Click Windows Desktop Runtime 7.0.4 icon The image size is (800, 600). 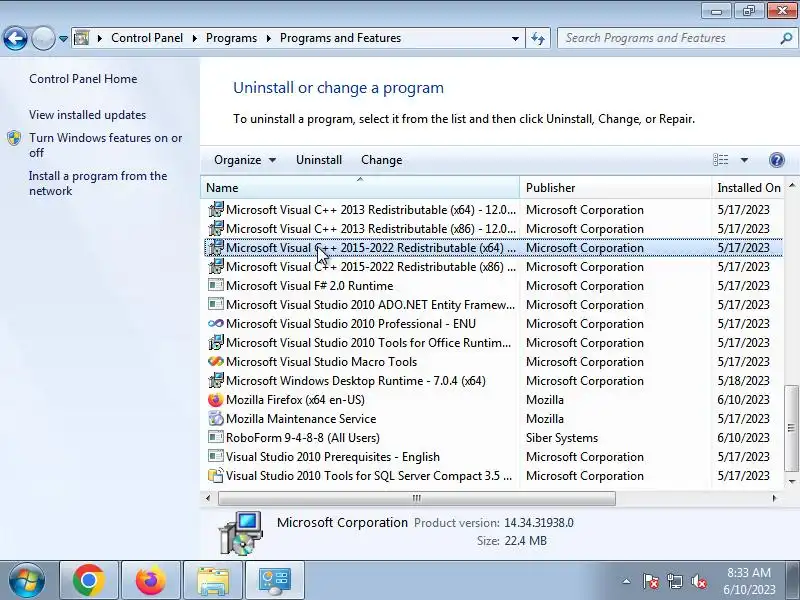click(216, 380)
